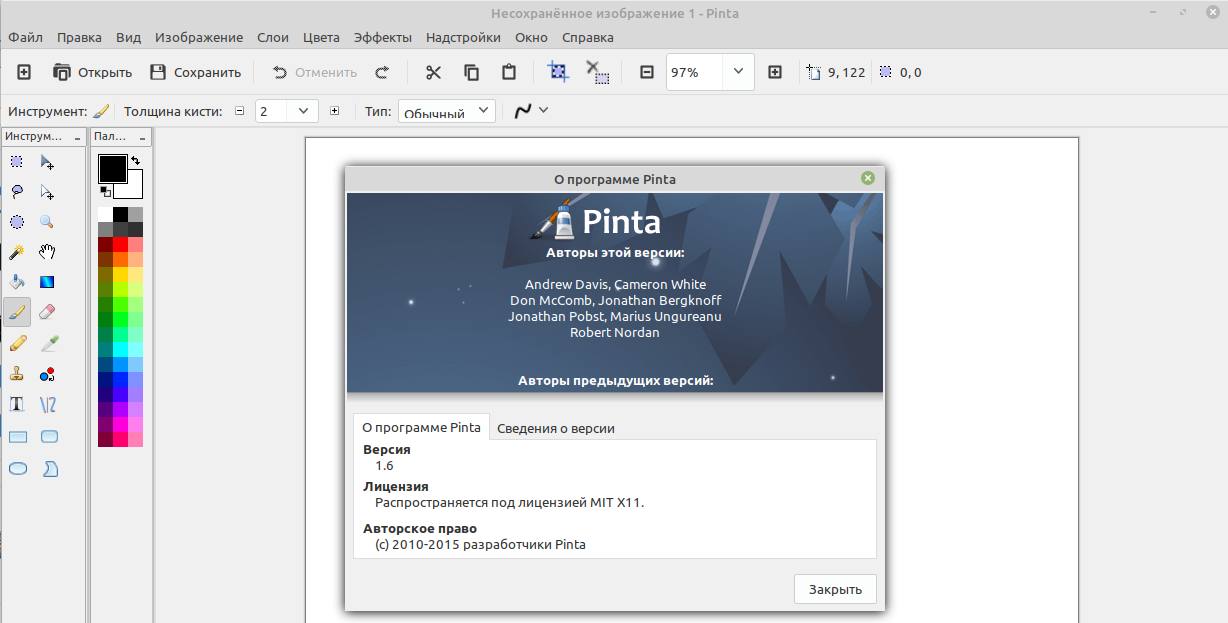Open the zoom percentage dropdown arrow
Image resolution: width=1228 pixels, height=623 pixels.
(x=738, y=72)
